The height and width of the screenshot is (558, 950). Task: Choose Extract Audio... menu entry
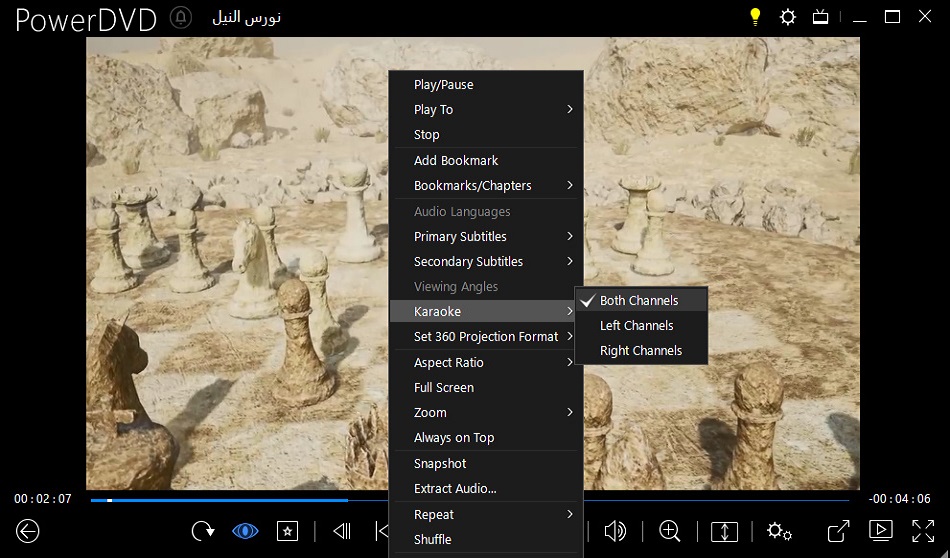(x=455, y=488)
